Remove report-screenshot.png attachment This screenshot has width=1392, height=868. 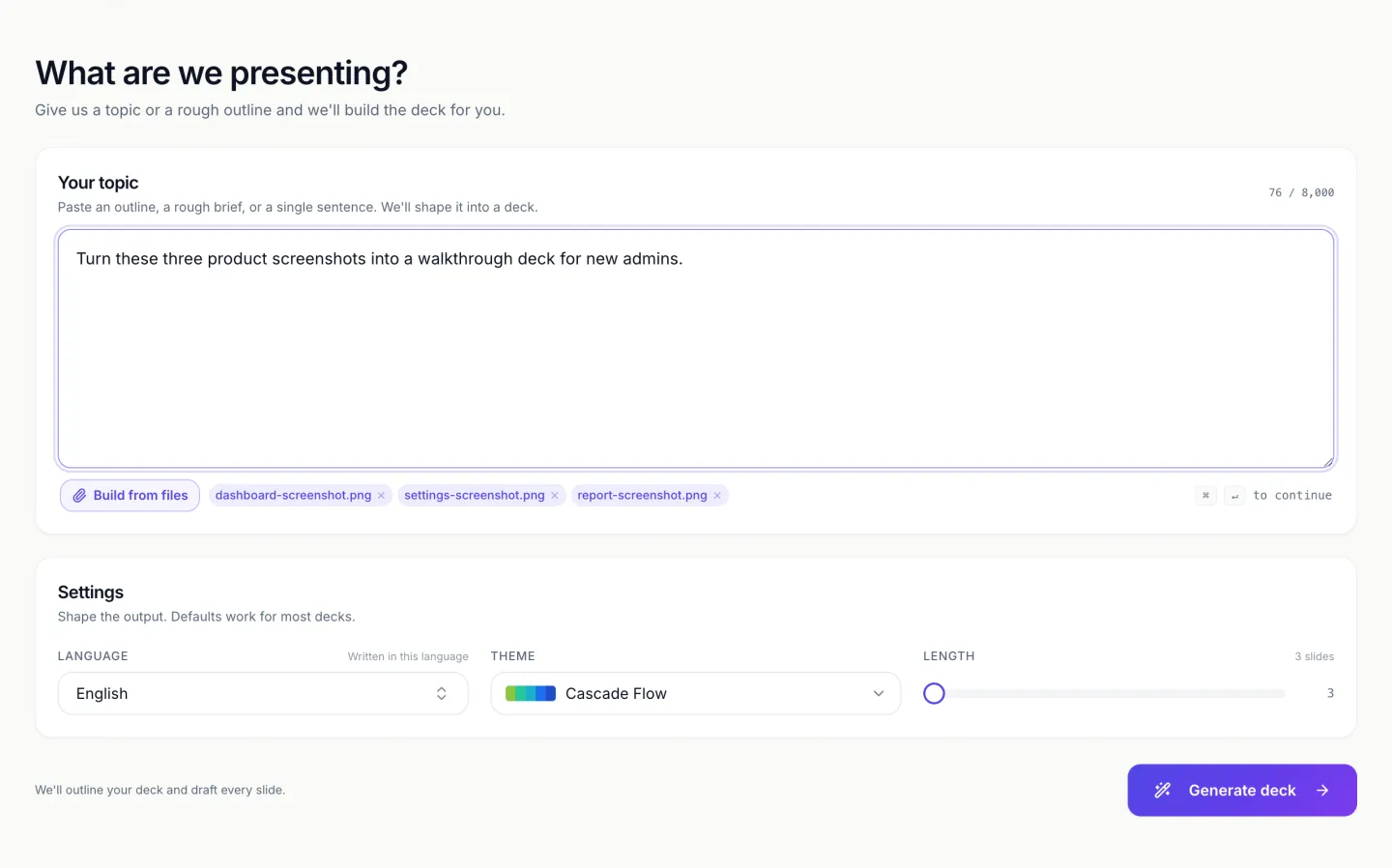pos(717,496)
